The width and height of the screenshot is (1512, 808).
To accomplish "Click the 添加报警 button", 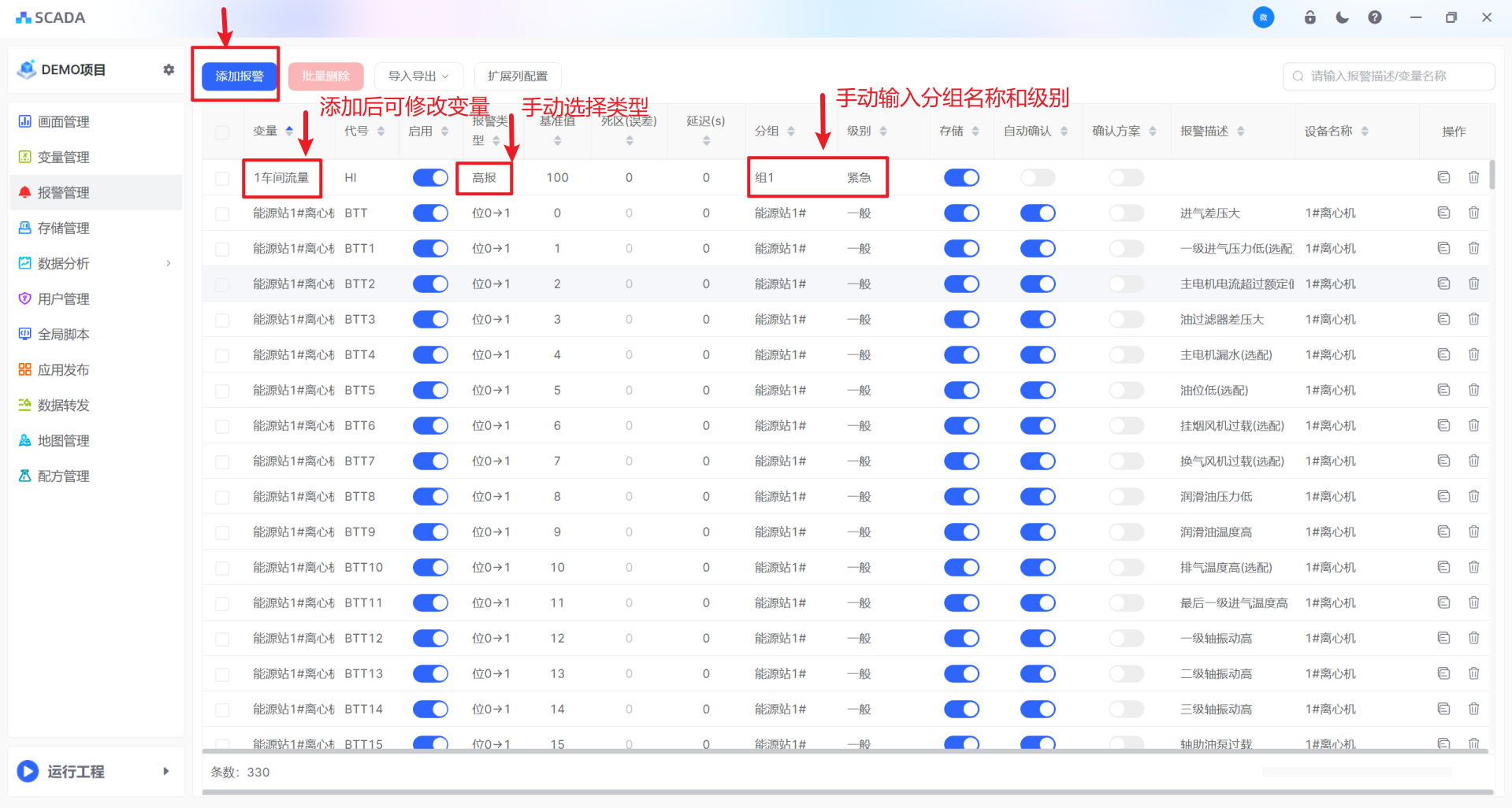I will pos(240,76).
